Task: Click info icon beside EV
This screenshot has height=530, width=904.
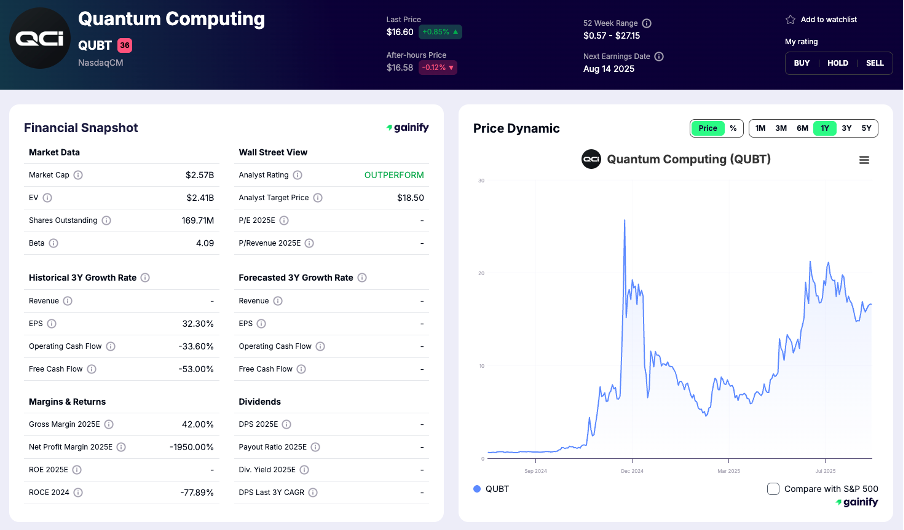Action: [47, 197]
